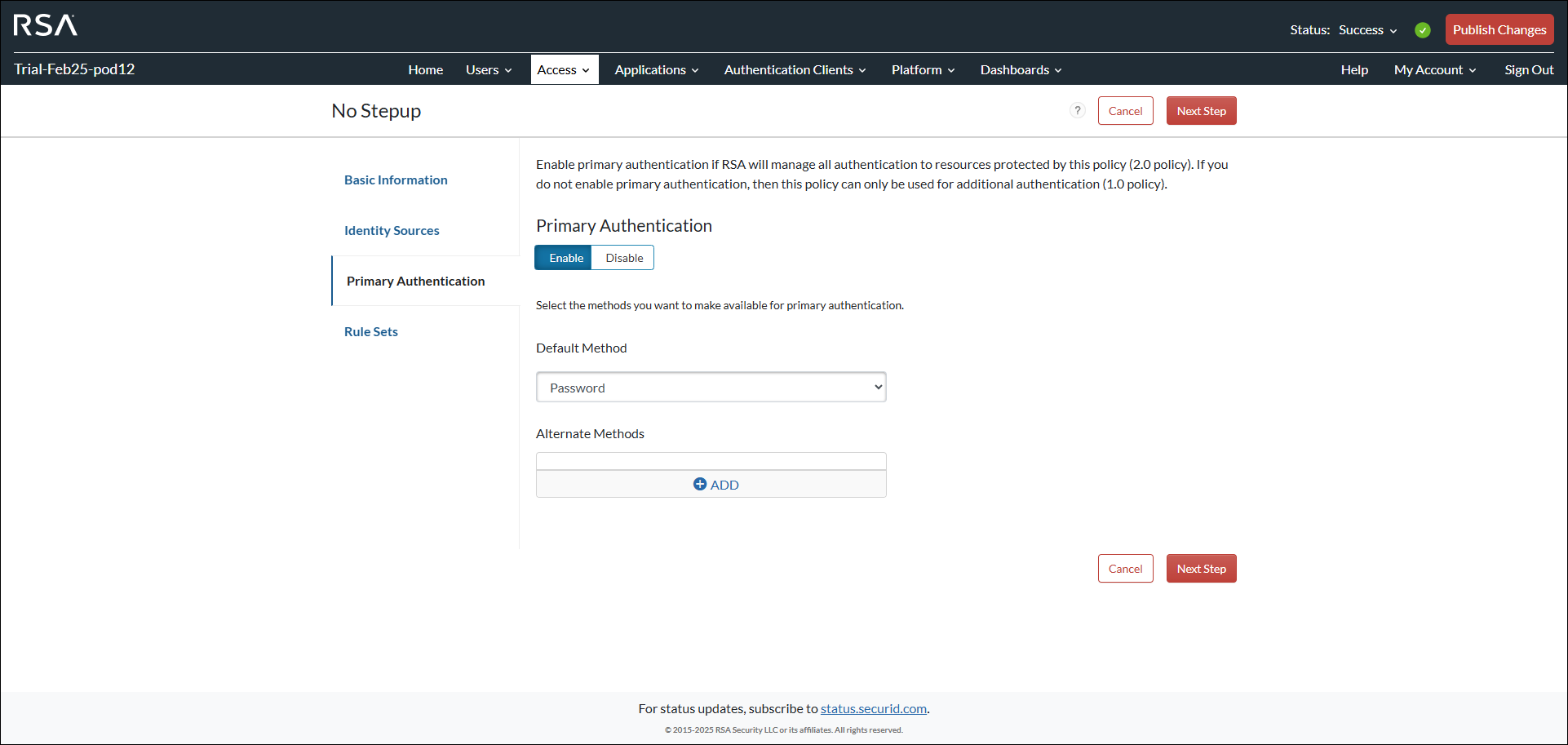Viewport: 1568px width, 745px height.
Task: Go to the Identity Sources step
Action: click(392, 230)
